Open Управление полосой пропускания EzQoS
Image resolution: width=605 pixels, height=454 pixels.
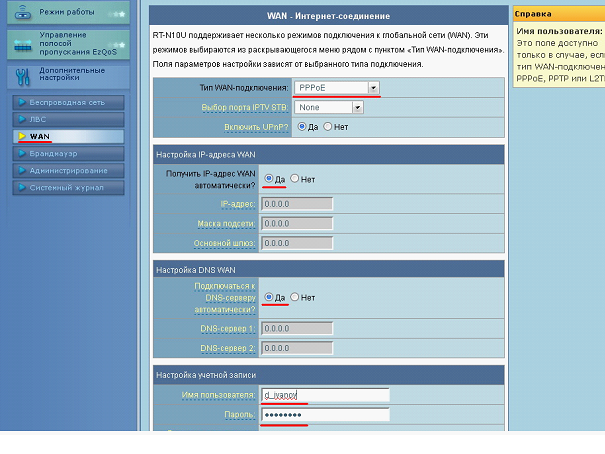pyautogui.click(x=68, y=44)
